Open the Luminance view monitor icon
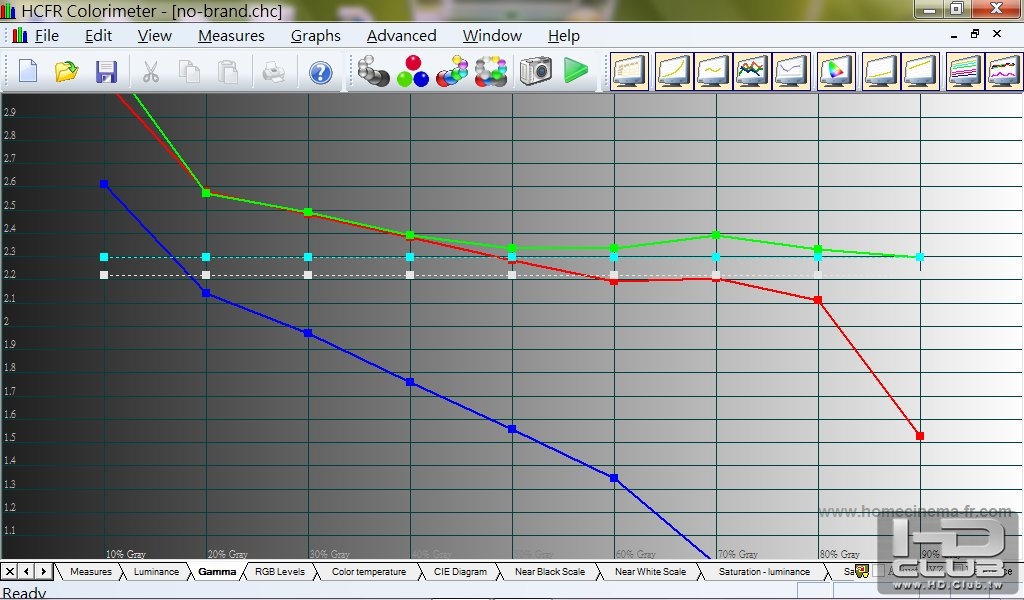The image size is (1024, 600). coord(673,71)
